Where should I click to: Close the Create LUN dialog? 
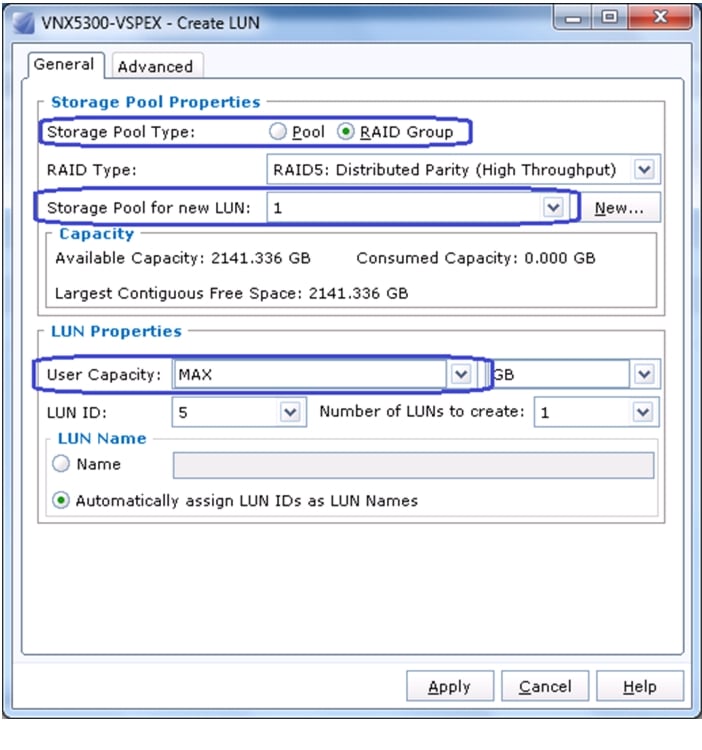[x=660, y=18]
